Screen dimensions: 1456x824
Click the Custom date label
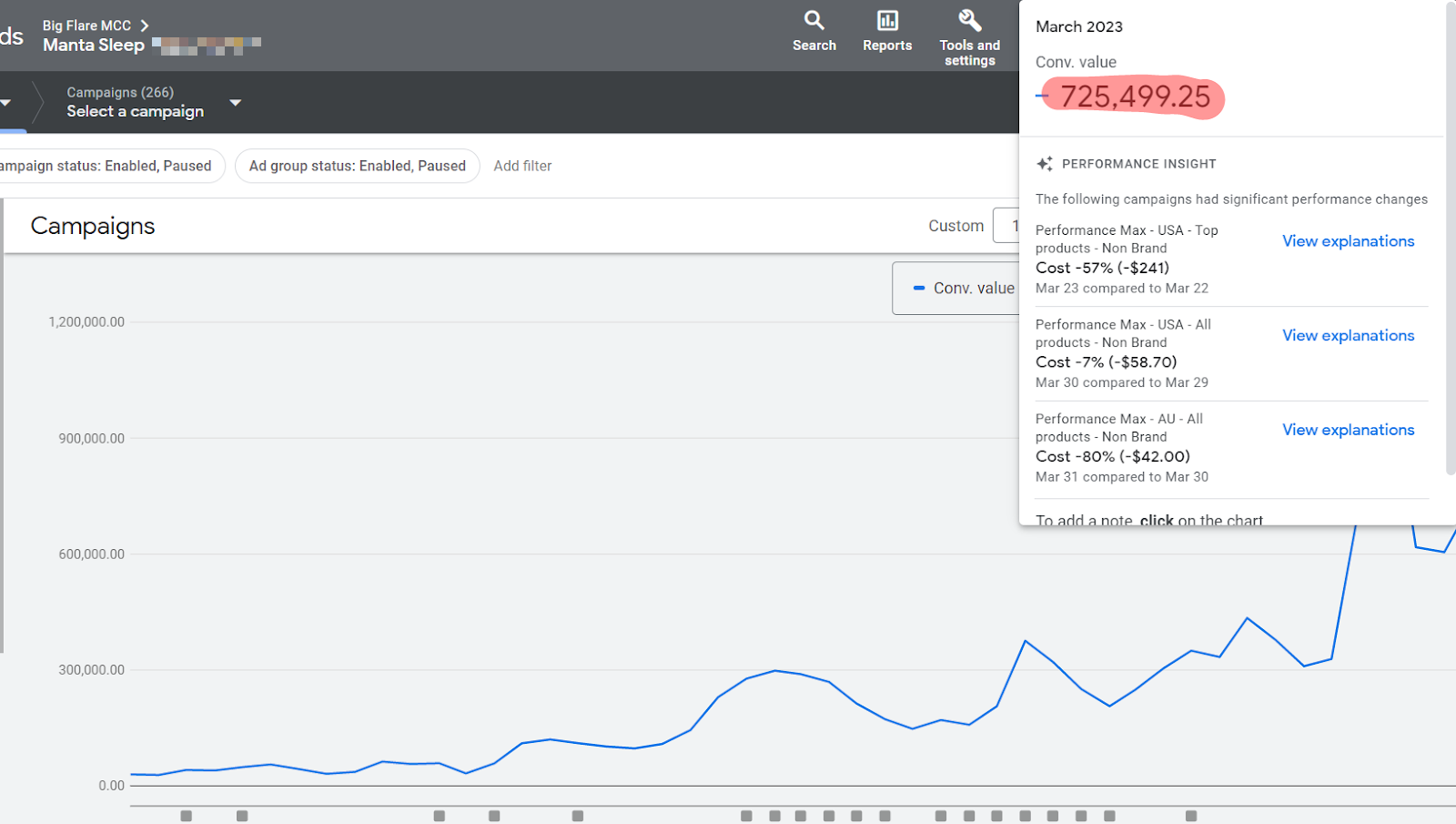(x=955, y=226)
